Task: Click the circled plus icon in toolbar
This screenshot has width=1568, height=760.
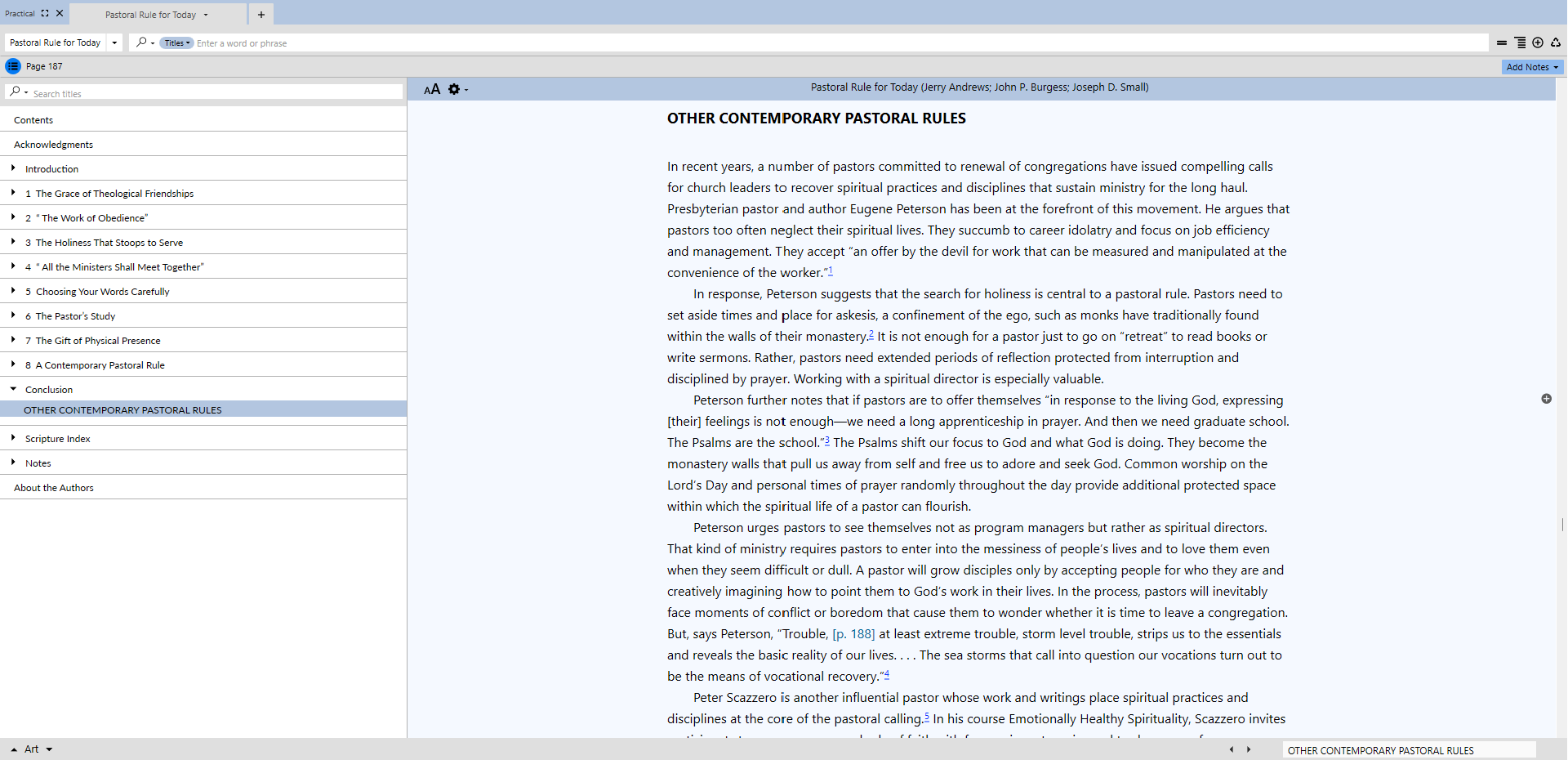Action: [x=1538, y=42]
